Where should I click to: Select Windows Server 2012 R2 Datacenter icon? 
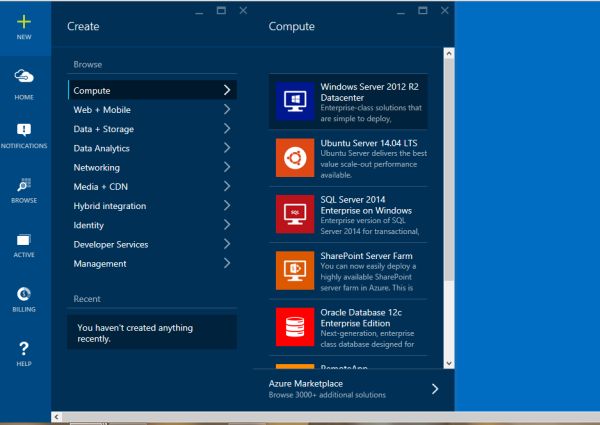pyautogui.click(x=295, y=101)
